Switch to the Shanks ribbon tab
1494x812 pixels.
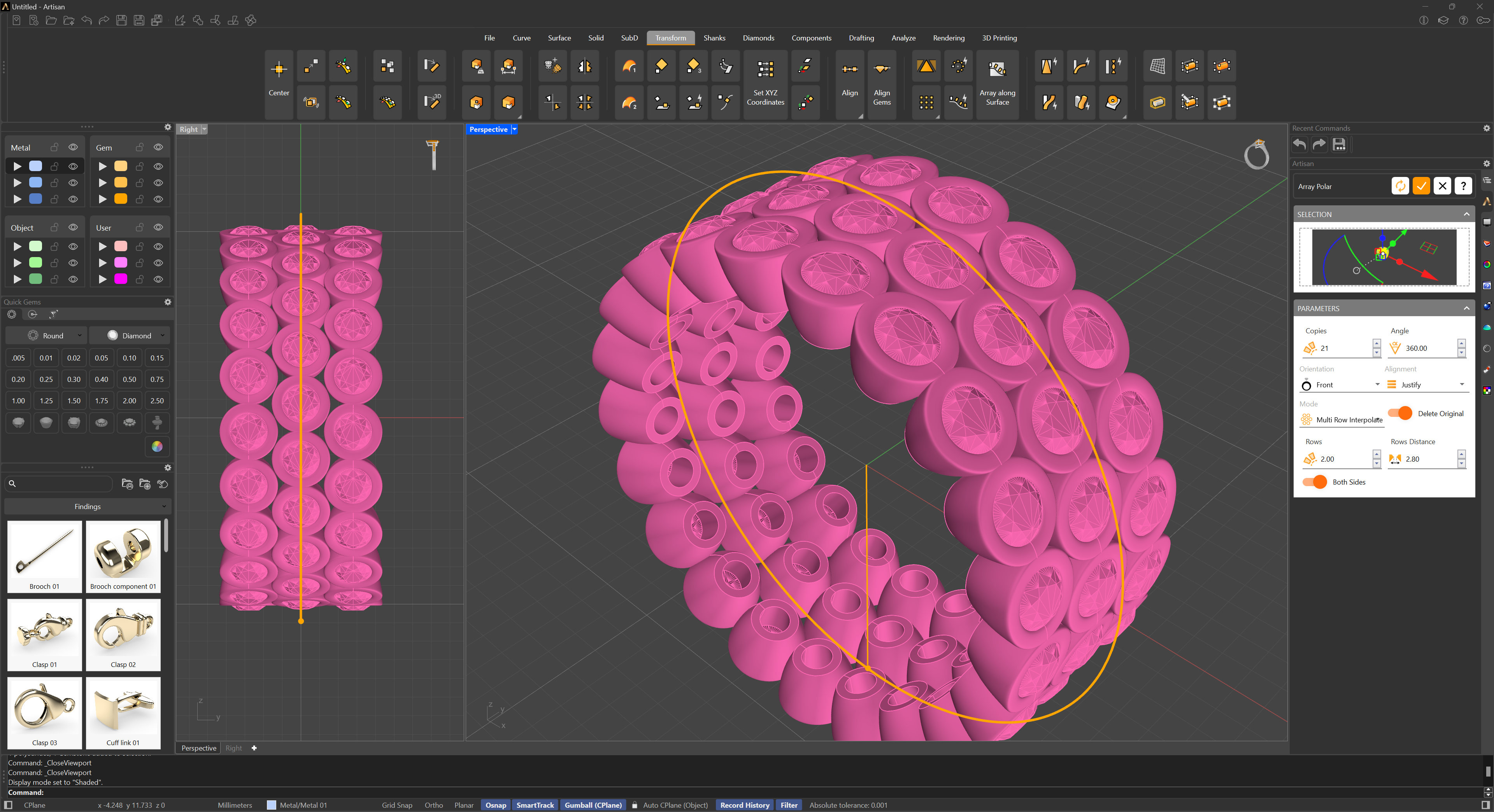714,38
